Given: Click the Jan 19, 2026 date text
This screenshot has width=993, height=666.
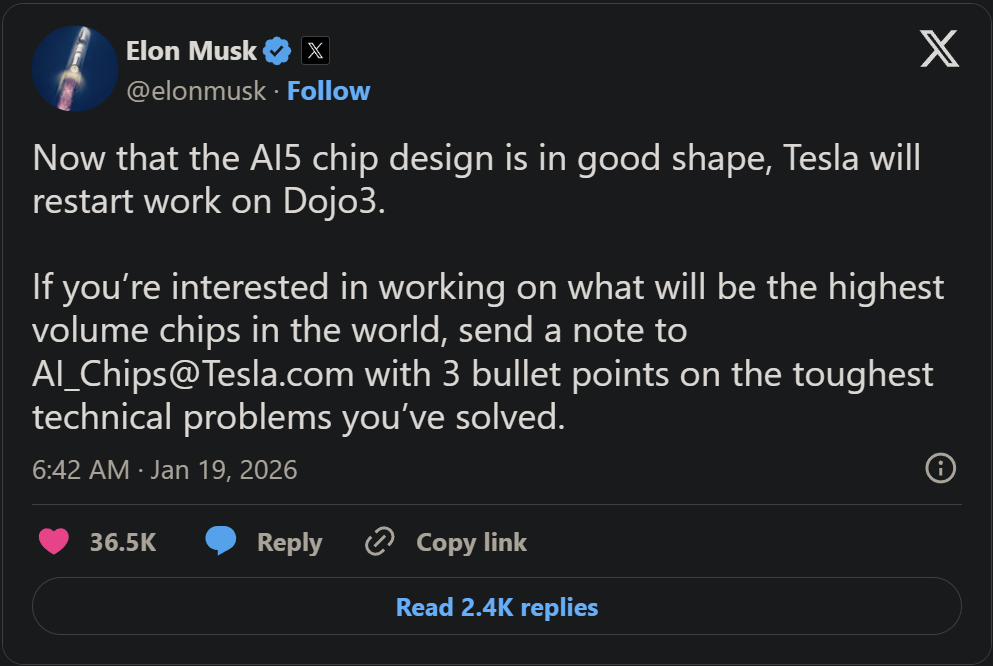Looking at the screenshot, I should (223, 470).
